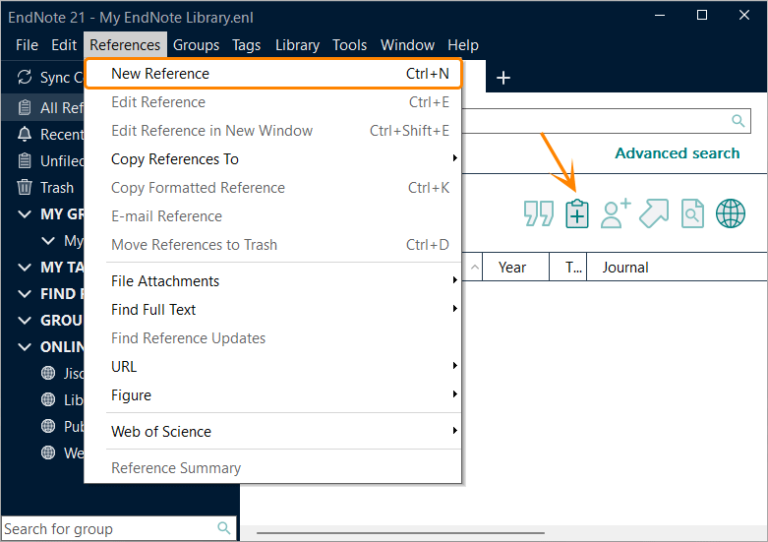
Task: Open the Window menu
Action: click(x=408, y=45)
